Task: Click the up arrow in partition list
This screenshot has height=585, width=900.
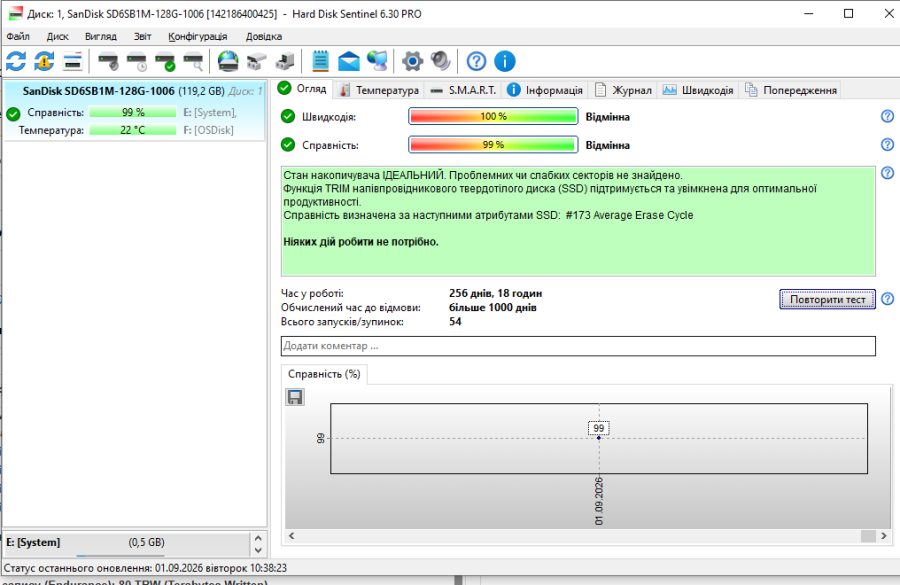Action: tap(258, 538)
